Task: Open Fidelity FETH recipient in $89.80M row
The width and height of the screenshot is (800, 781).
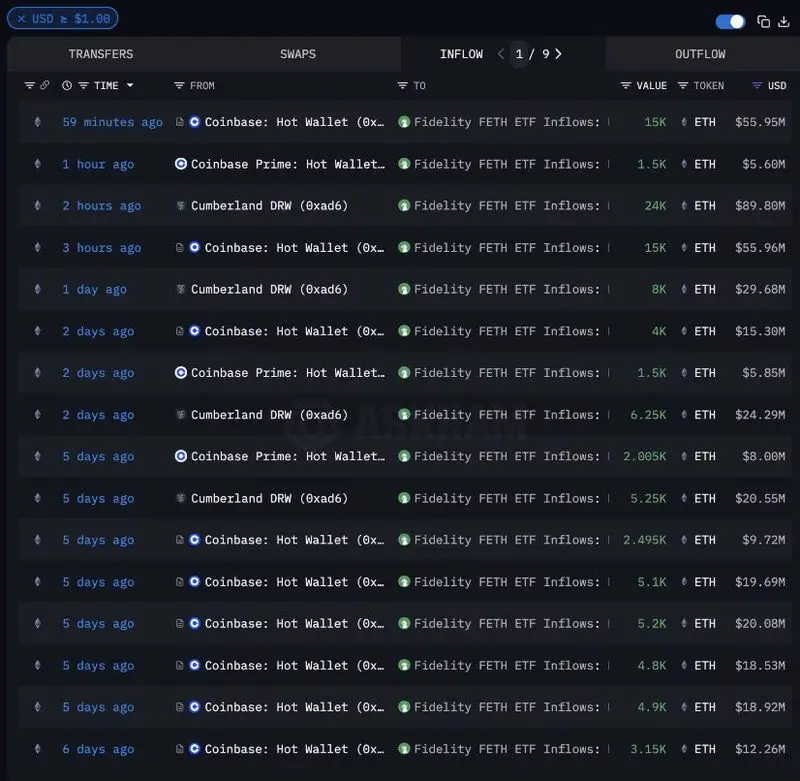Action: coord(507,206)
